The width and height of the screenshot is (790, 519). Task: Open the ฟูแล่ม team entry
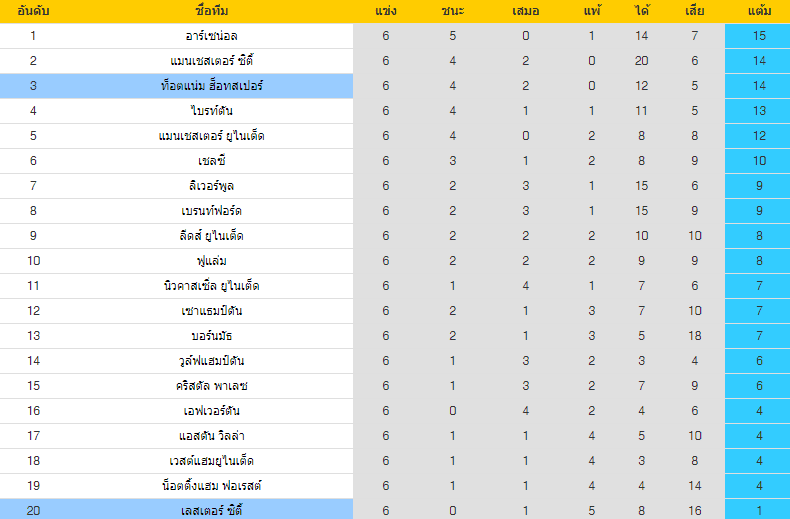click(212, 261)
